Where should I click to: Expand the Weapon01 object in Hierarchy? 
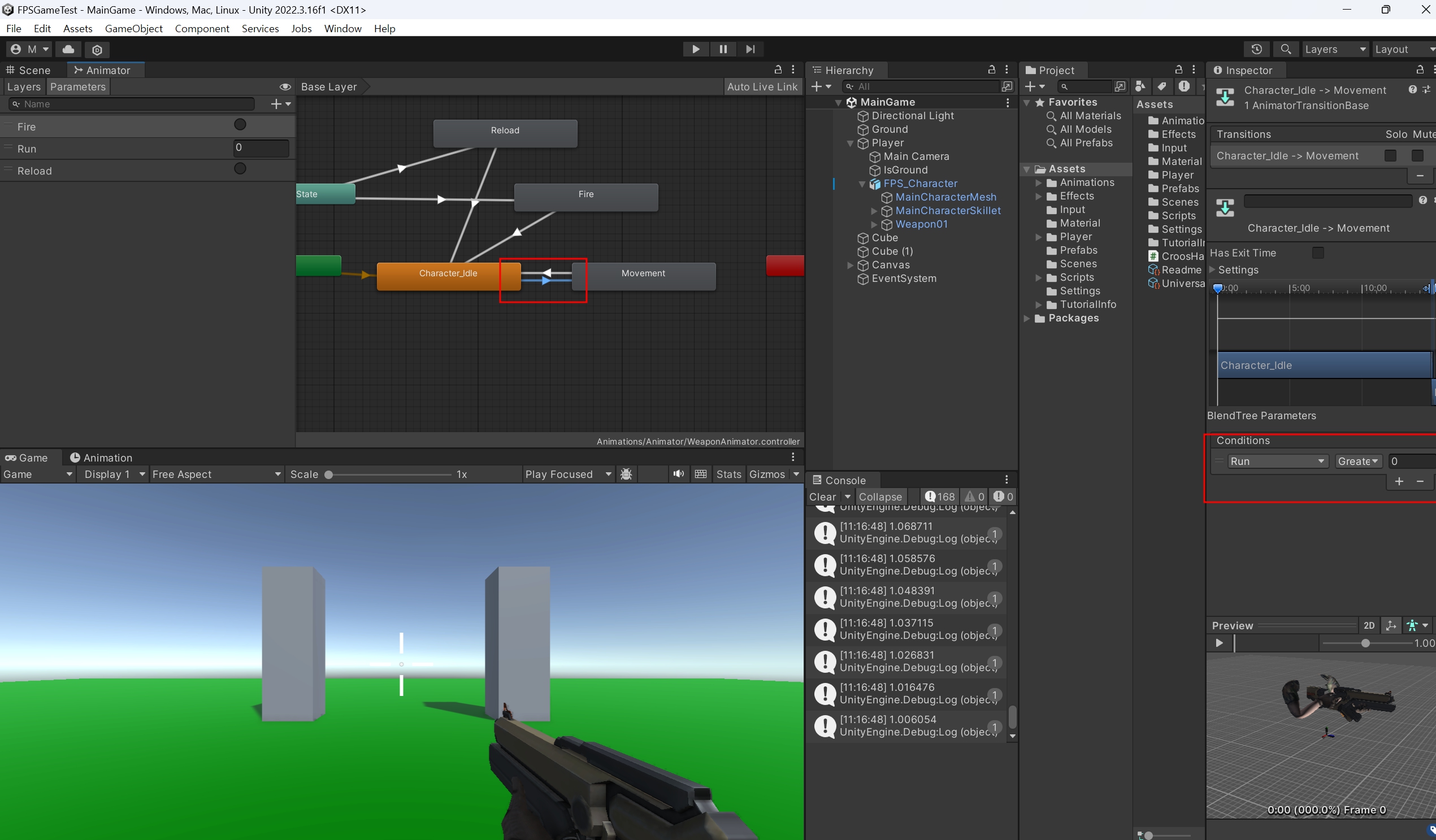tap(874, 224)
